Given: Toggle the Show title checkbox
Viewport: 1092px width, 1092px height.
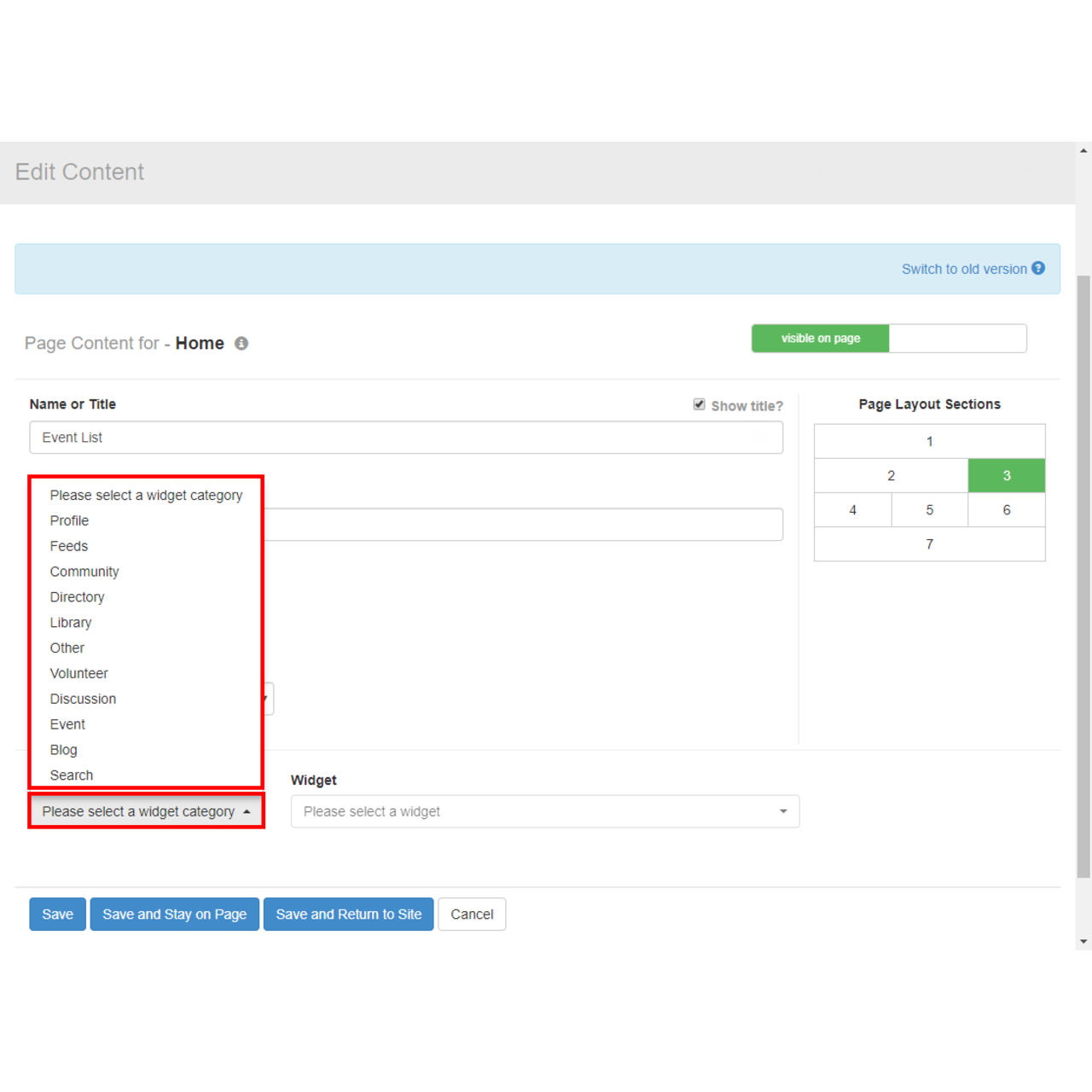Looking at the screenshot, I should pos(700,404).
